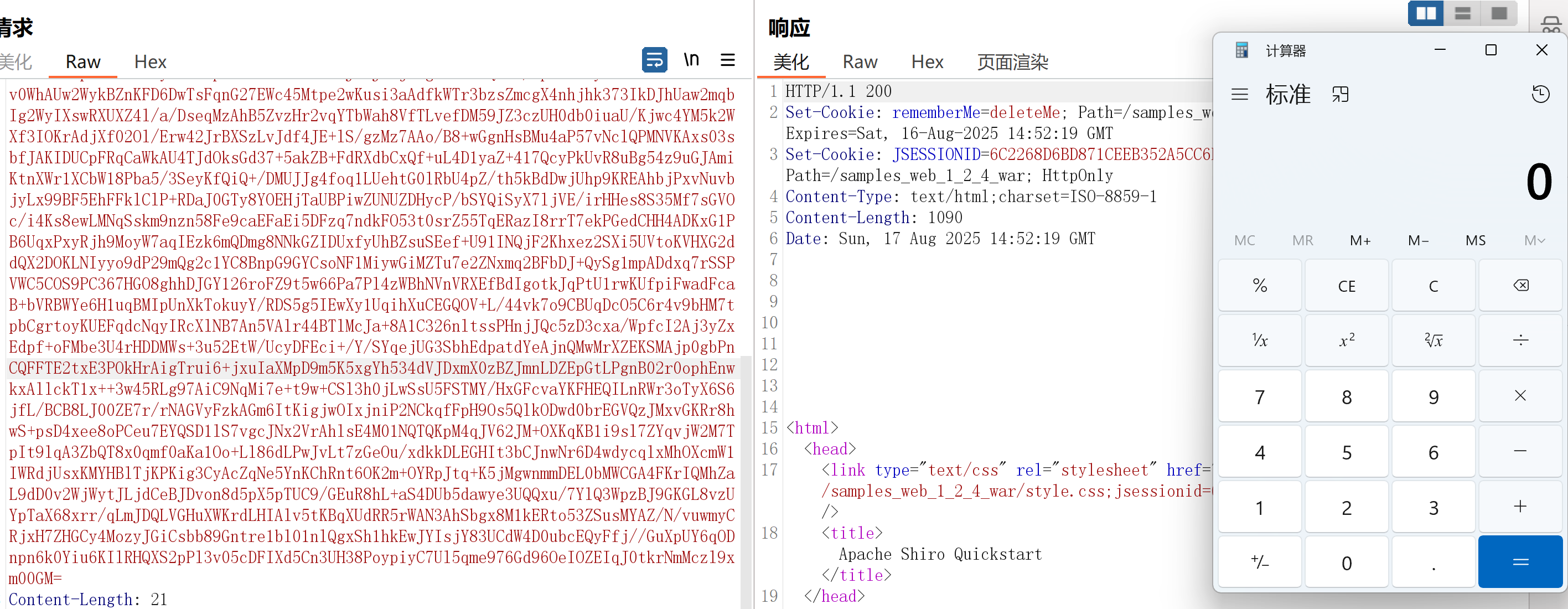Image resolution: width=1568 pixels, height=609 pixels.
Task: Click the equals button in calculator
Action: pyautogui.click(x=1520, y=562)
